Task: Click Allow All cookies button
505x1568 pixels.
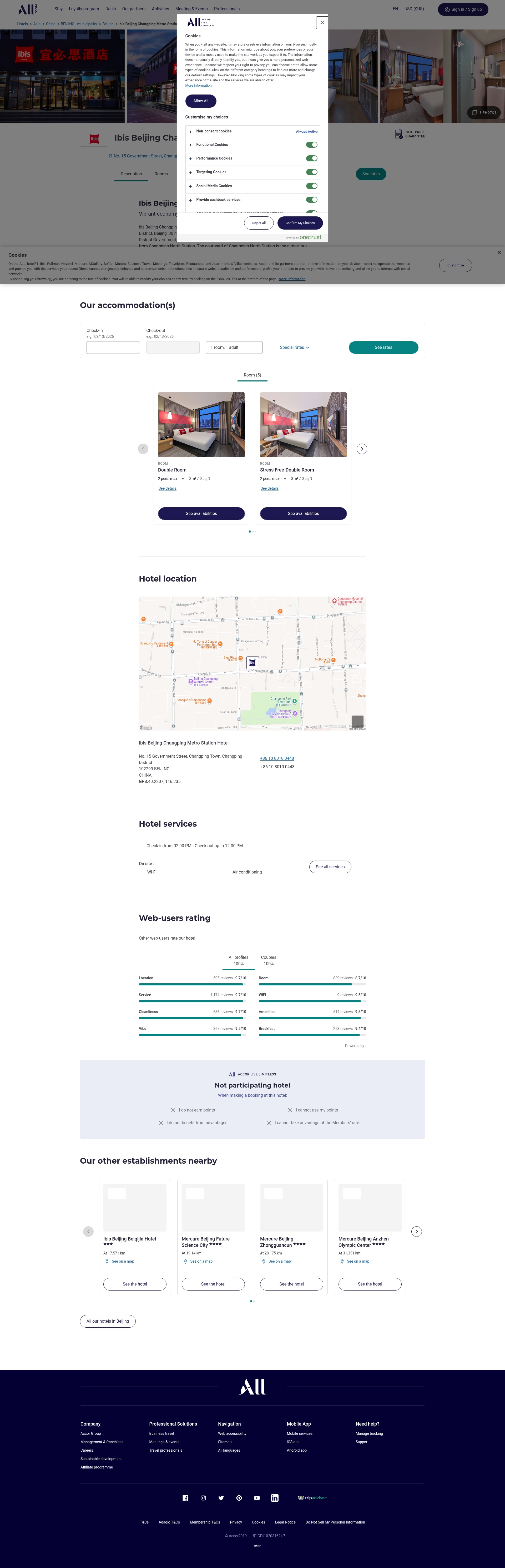Action: click(201, 101)
